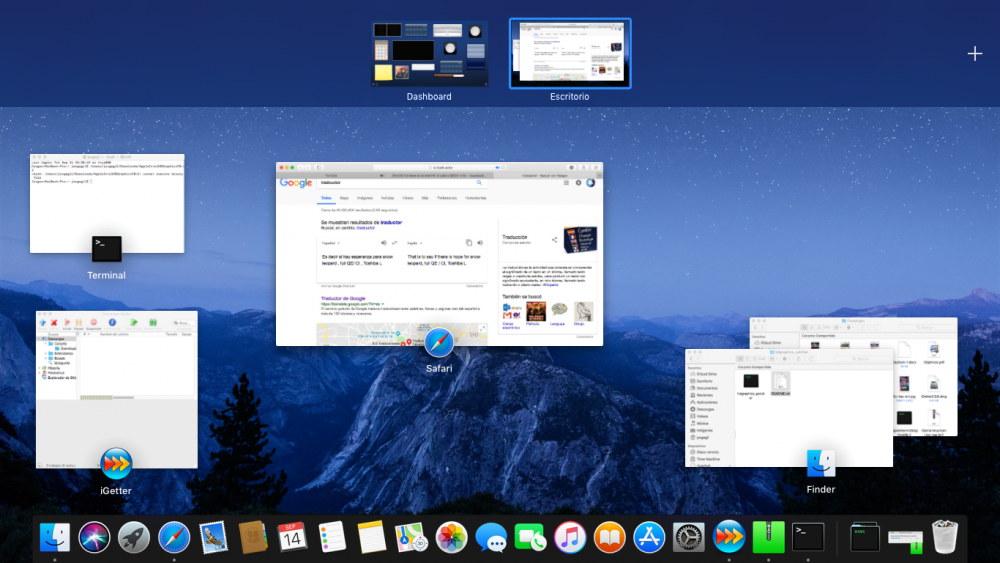This screenshot has height=563, width=1000.
Task: Click Terminal badge icon under Terminal window
Action: pos(107,249)
